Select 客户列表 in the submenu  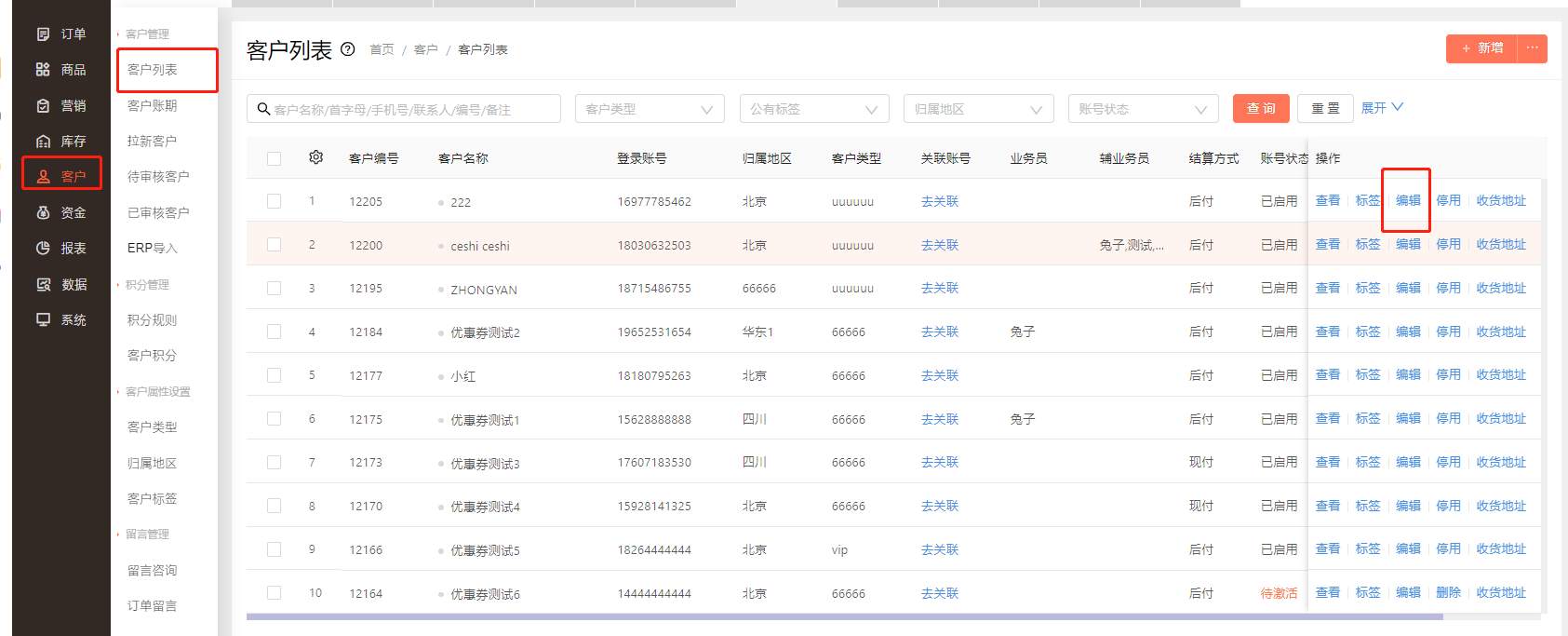coord(153,70)
